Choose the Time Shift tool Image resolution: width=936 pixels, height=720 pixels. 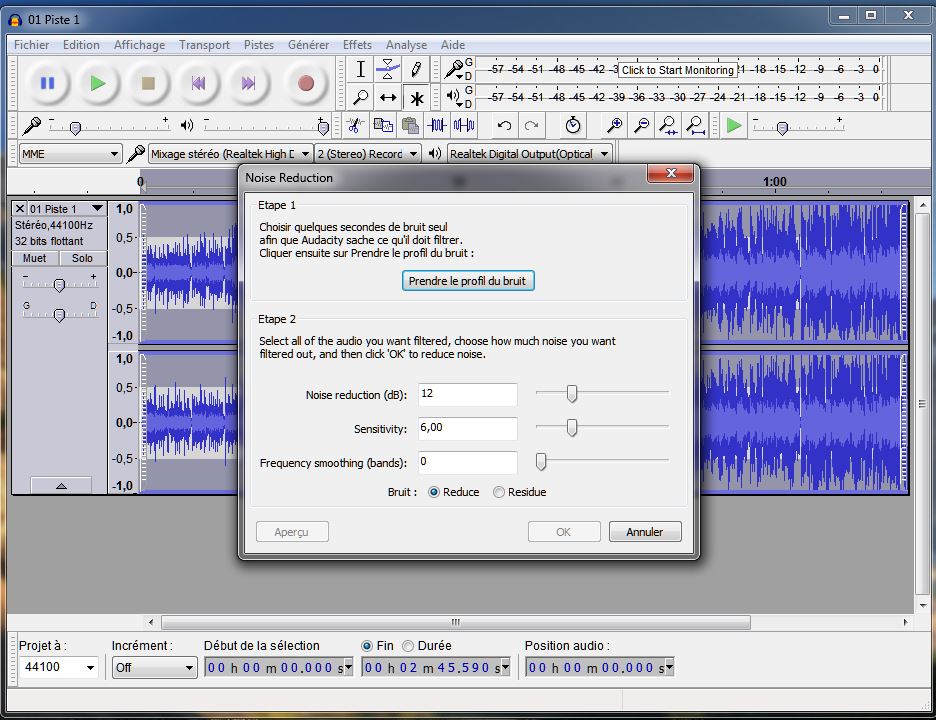click(388, 98)
